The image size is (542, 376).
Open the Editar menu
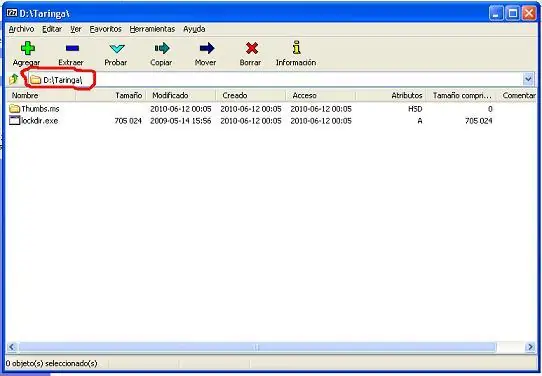(x=52, y=29)
